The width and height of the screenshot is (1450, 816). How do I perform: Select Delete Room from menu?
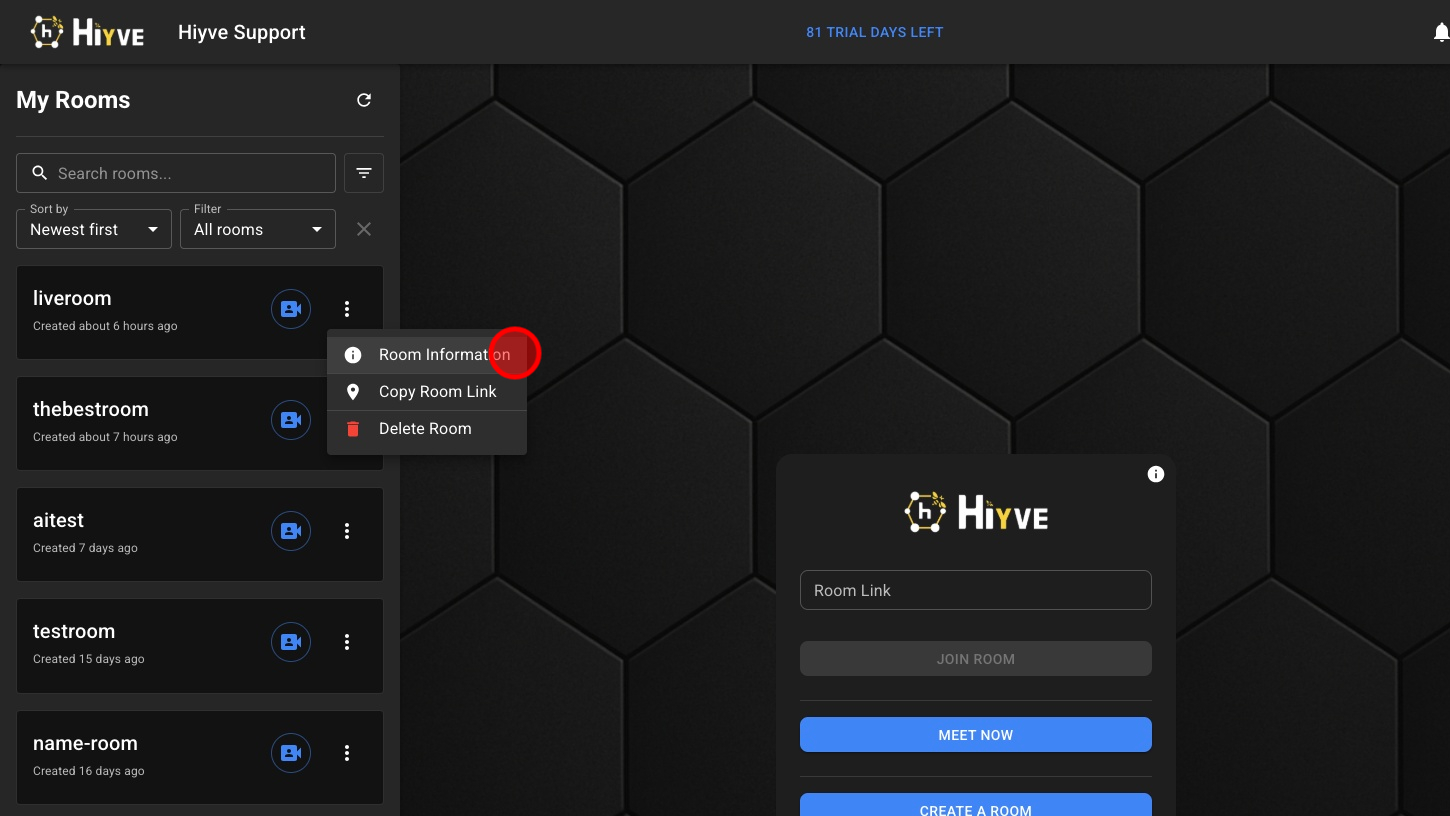[x=427, y=429]
